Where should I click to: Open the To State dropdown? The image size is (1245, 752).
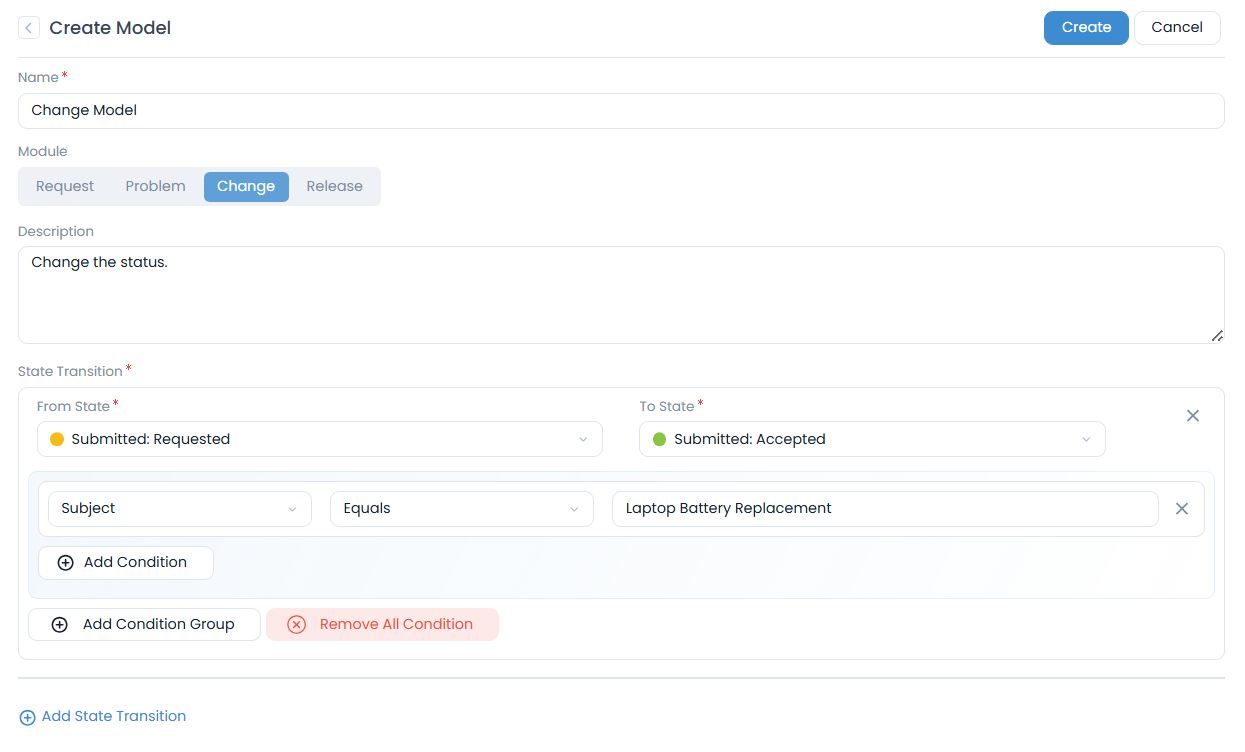coord(872,440)
